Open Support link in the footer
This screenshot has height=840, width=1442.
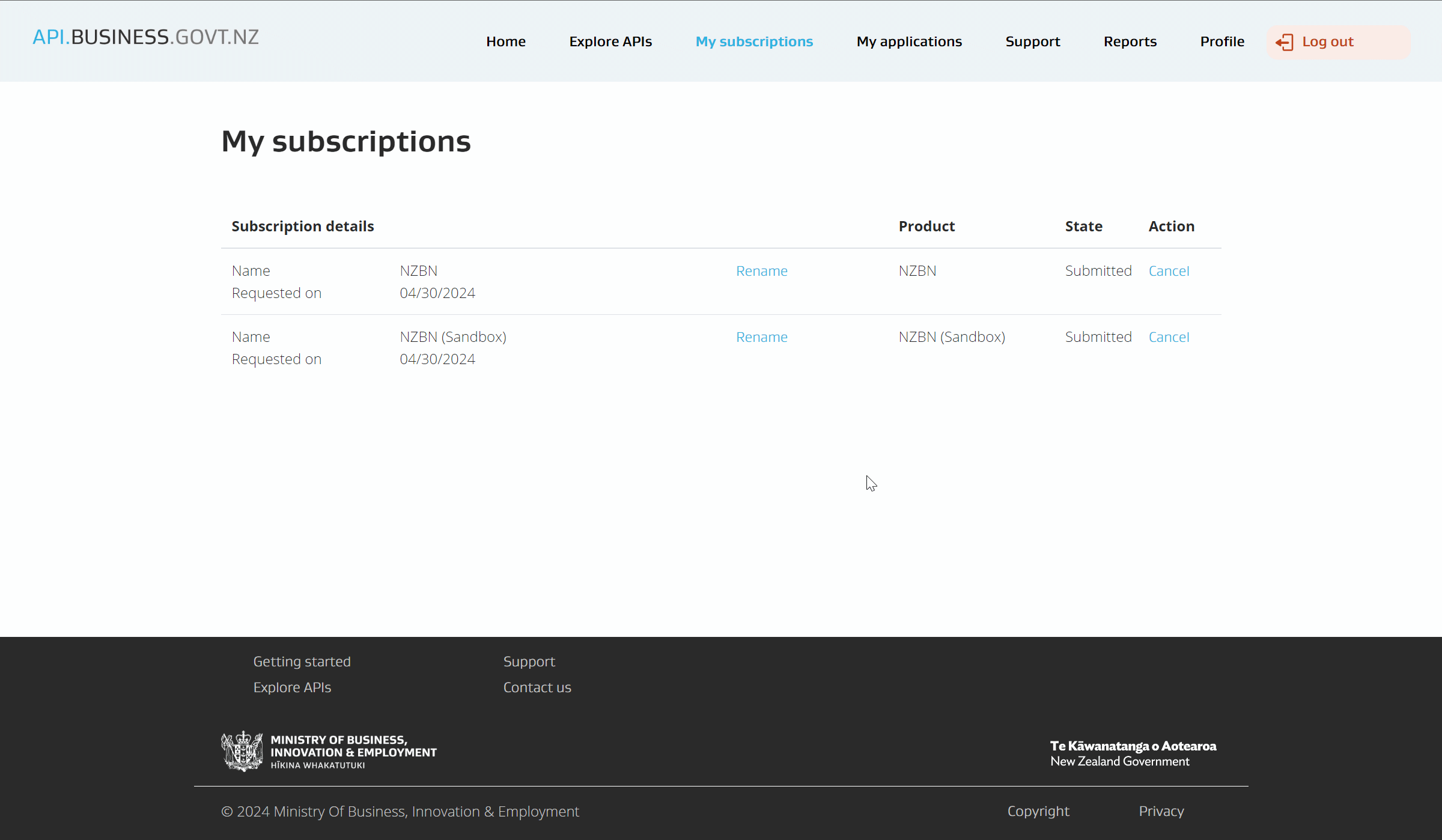click(529, 662)
